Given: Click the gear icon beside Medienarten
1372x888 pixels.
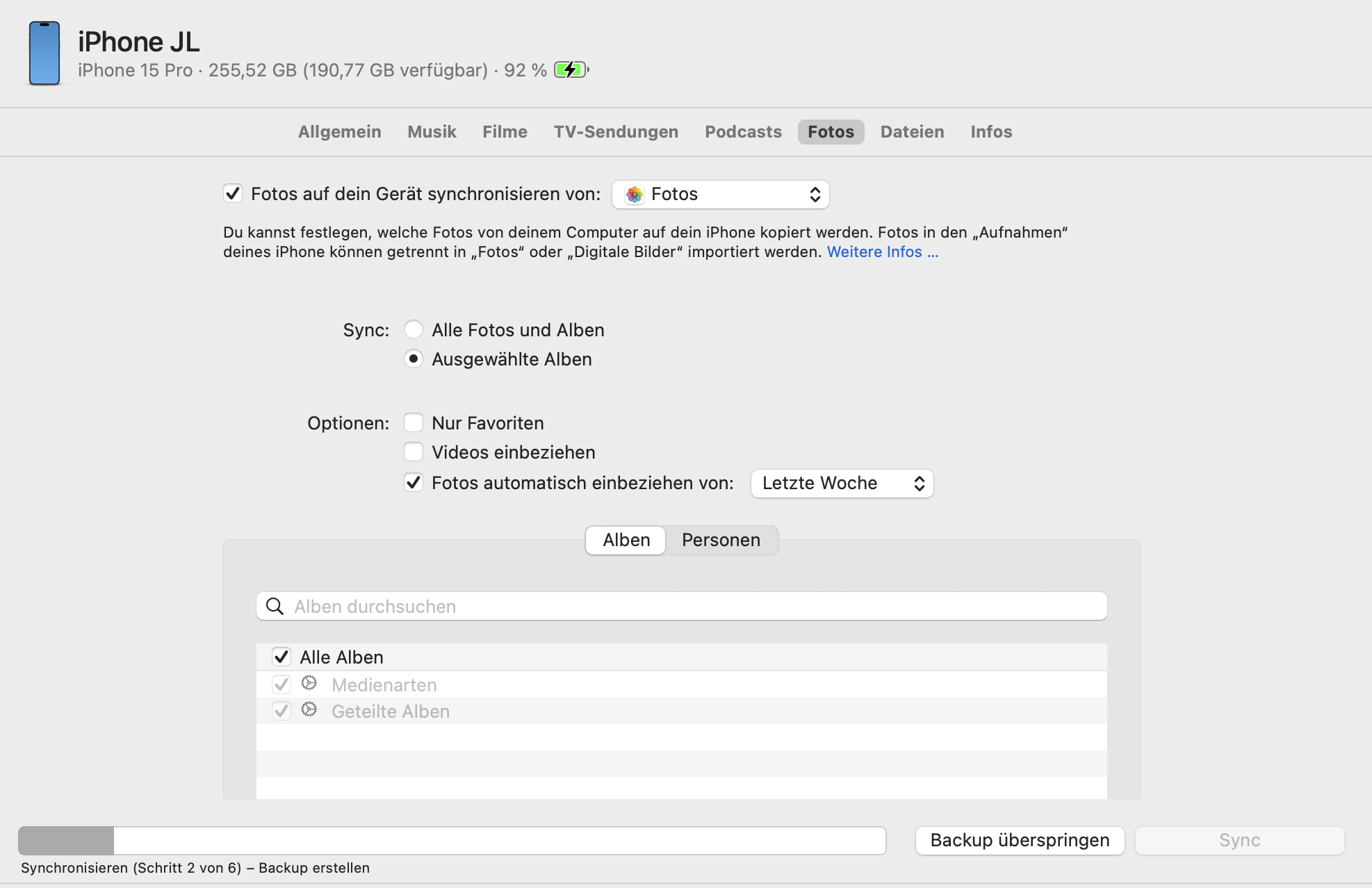Looking at the screenshot, I should click(x=309, y=684).
